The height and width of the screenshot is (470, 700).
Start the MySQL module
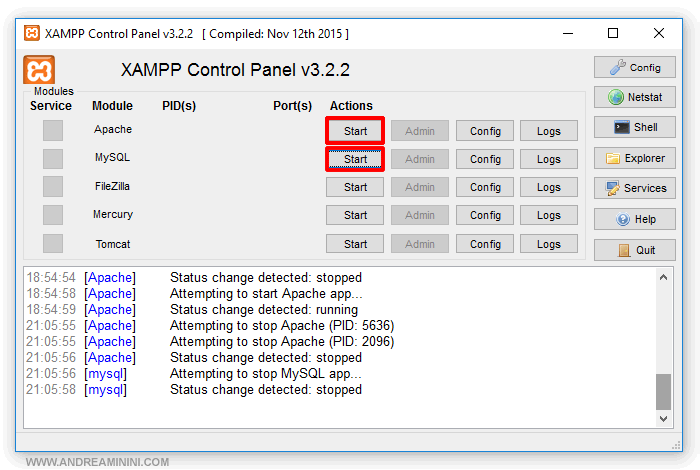(355, 159)
